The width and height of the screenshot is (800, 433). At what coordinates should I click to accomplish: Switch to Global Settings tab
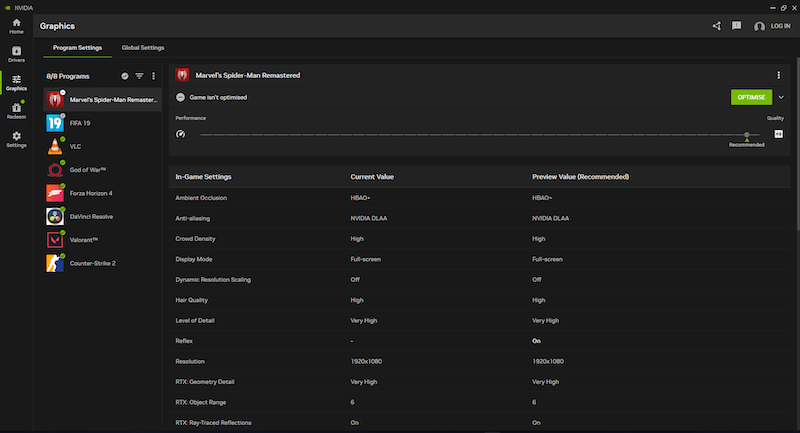(143, 48)
